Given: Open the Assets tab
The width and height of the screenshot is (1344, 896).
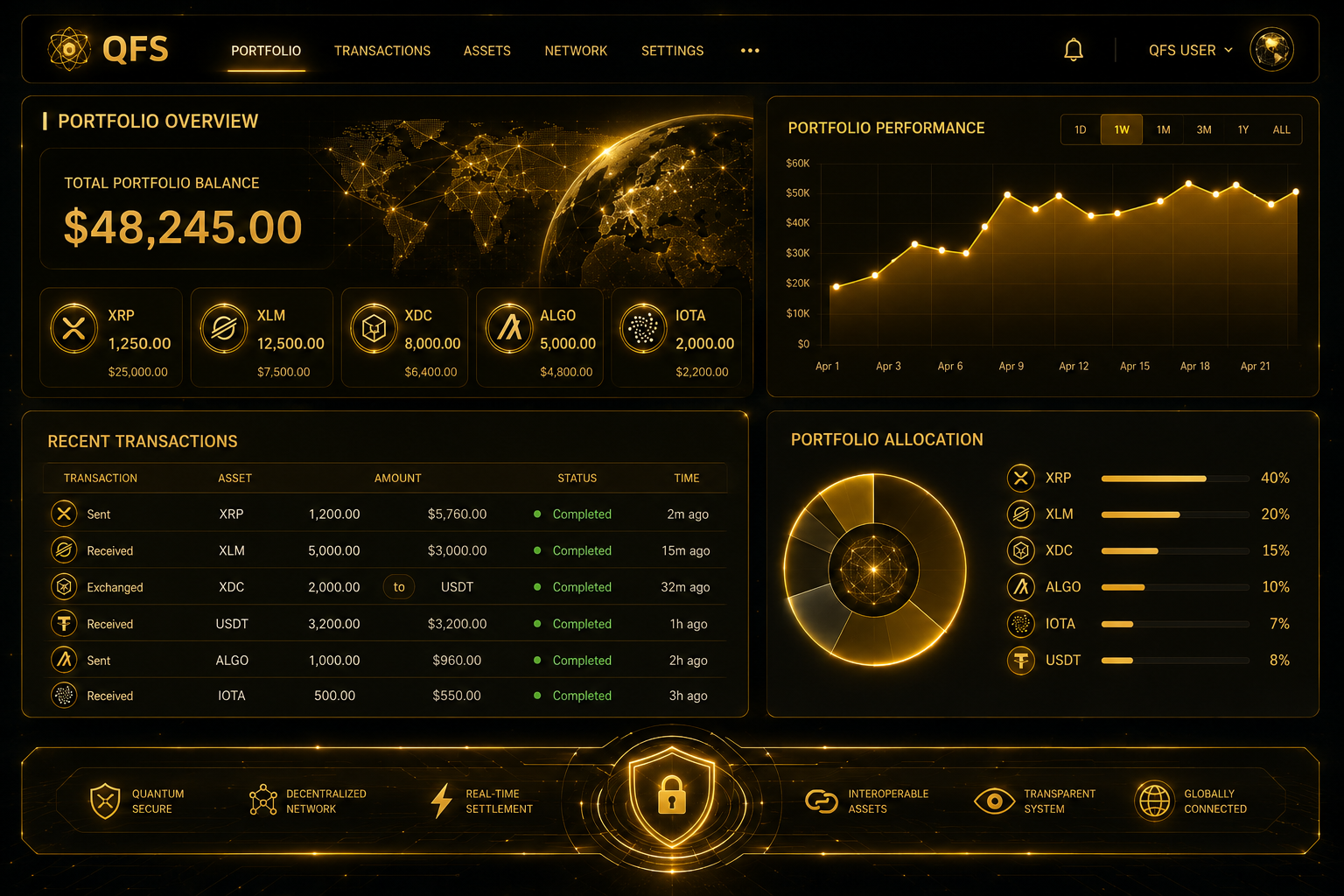Looking at the screenshot, I should click(x=487, y=51).
